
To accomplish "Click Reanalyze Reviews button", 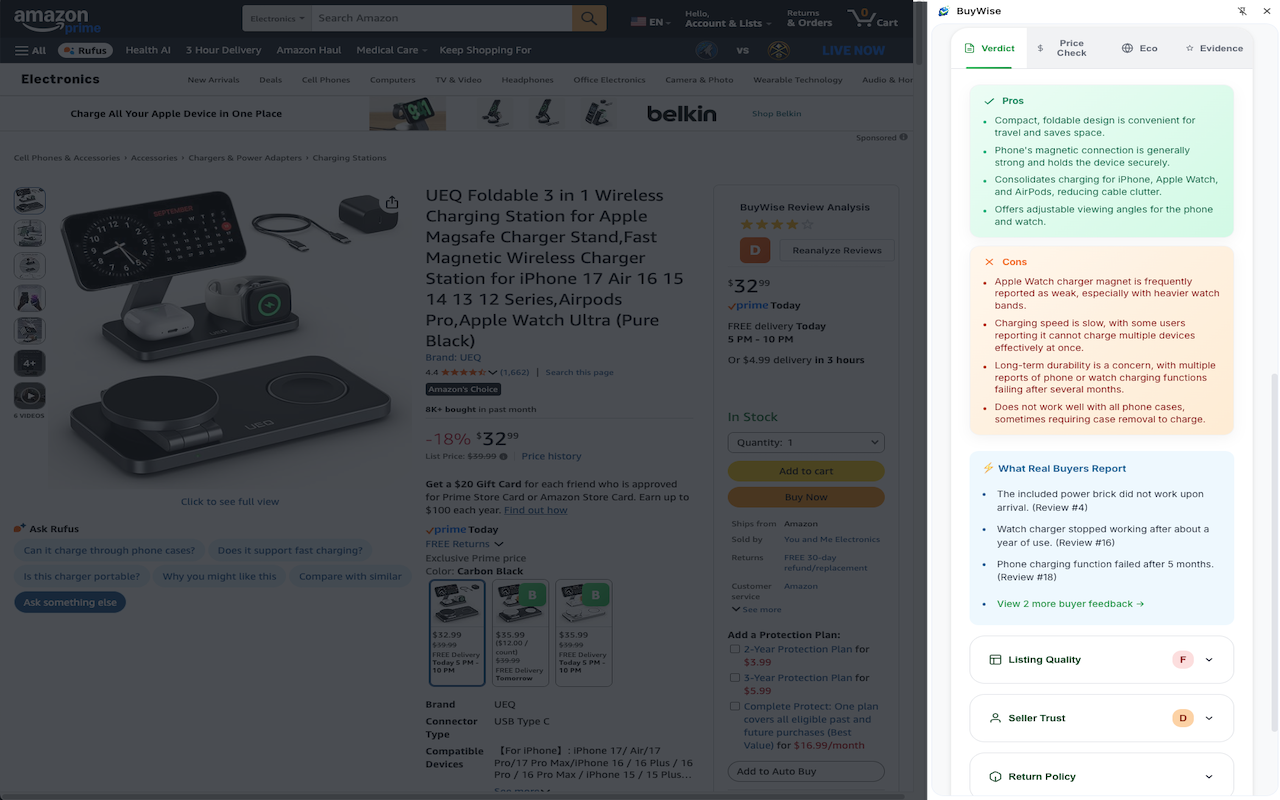I will point(837,250).
